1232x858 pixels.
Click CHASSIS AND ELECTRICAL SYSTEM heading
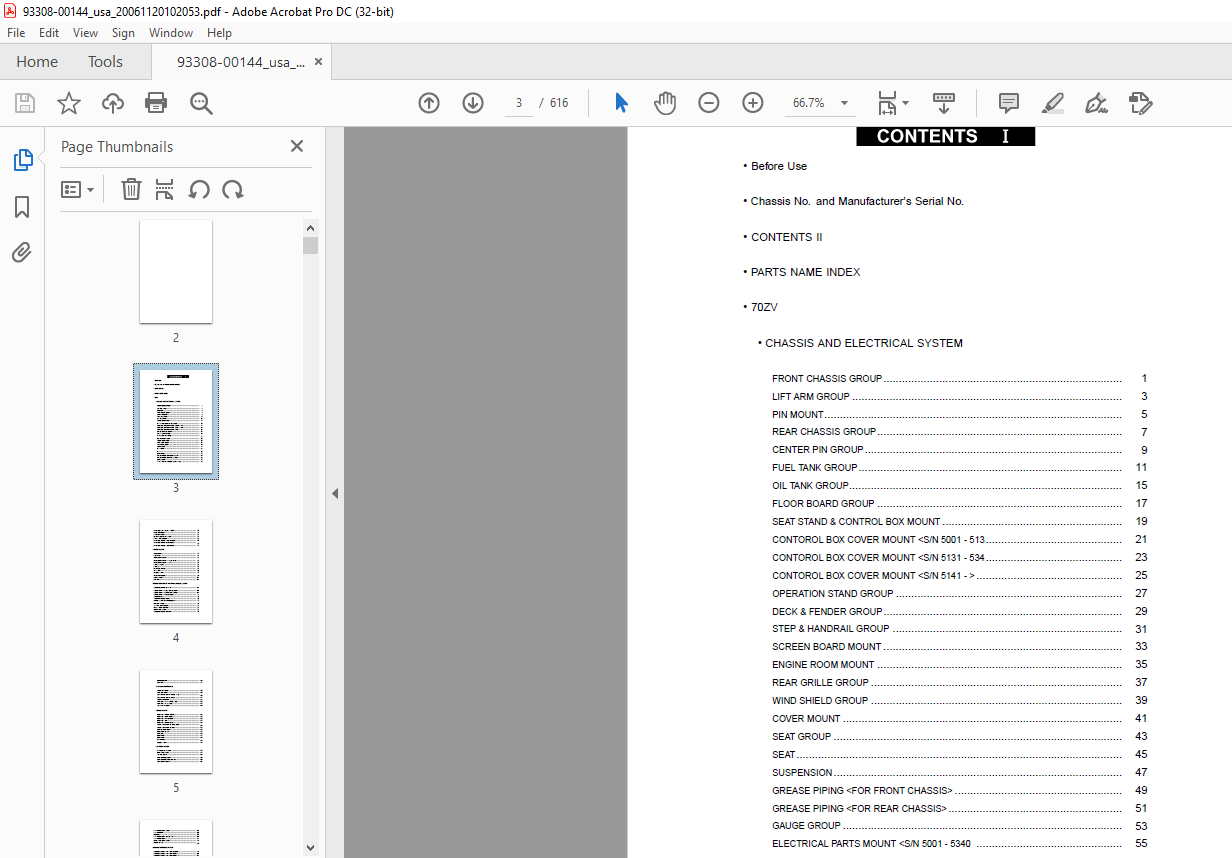click(x=864, y=343)
